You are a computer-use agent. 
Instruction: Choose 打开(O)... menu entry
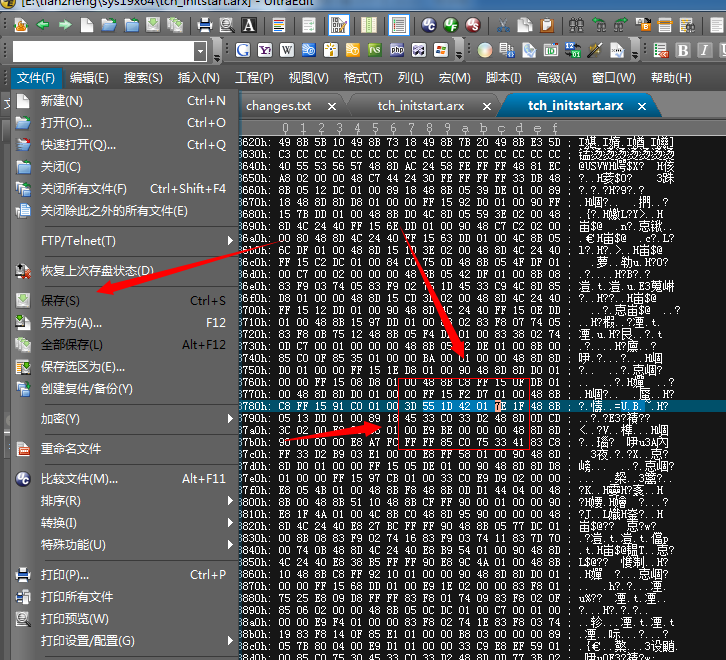click(125, 123)
